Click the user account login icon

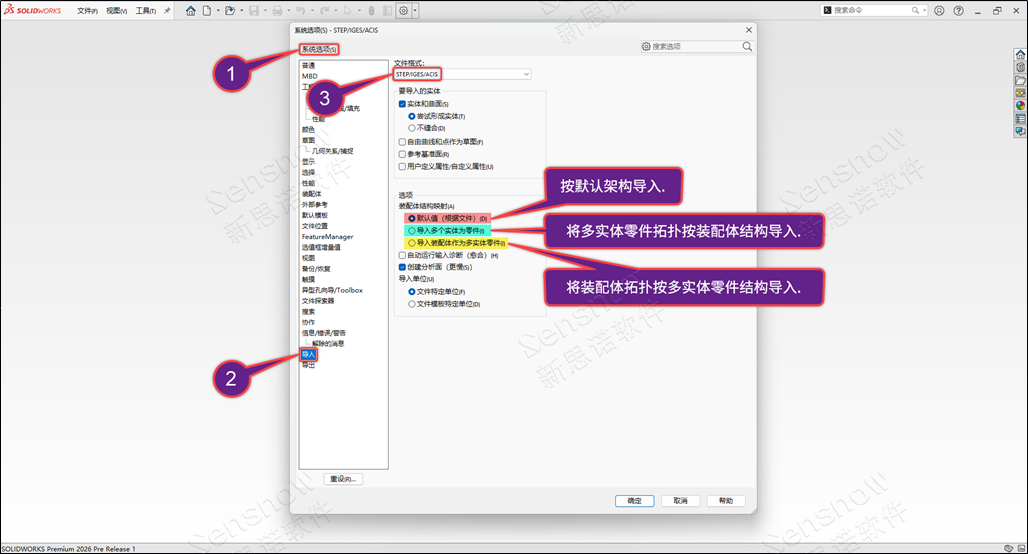point(939,10)
